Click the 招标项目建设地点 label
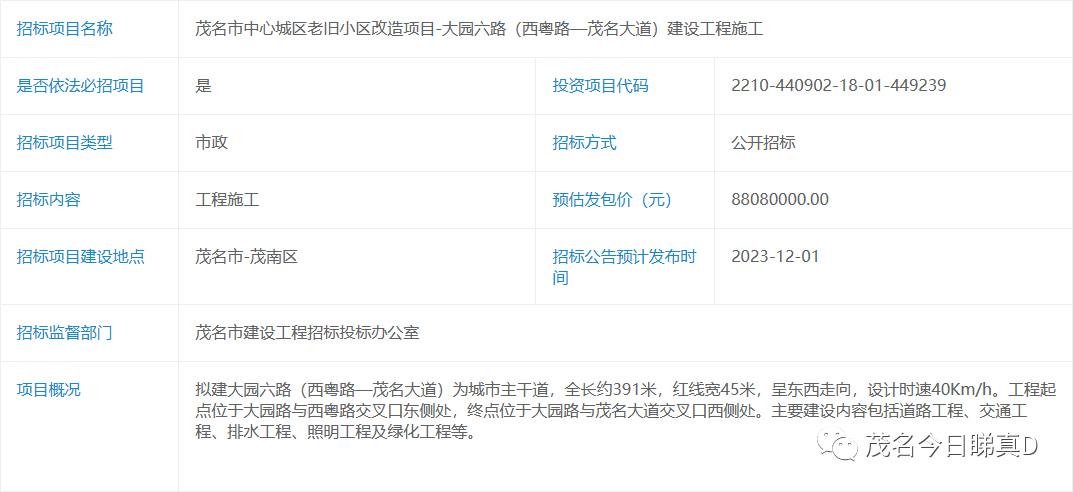The image size is (1073, 492). 80,257
